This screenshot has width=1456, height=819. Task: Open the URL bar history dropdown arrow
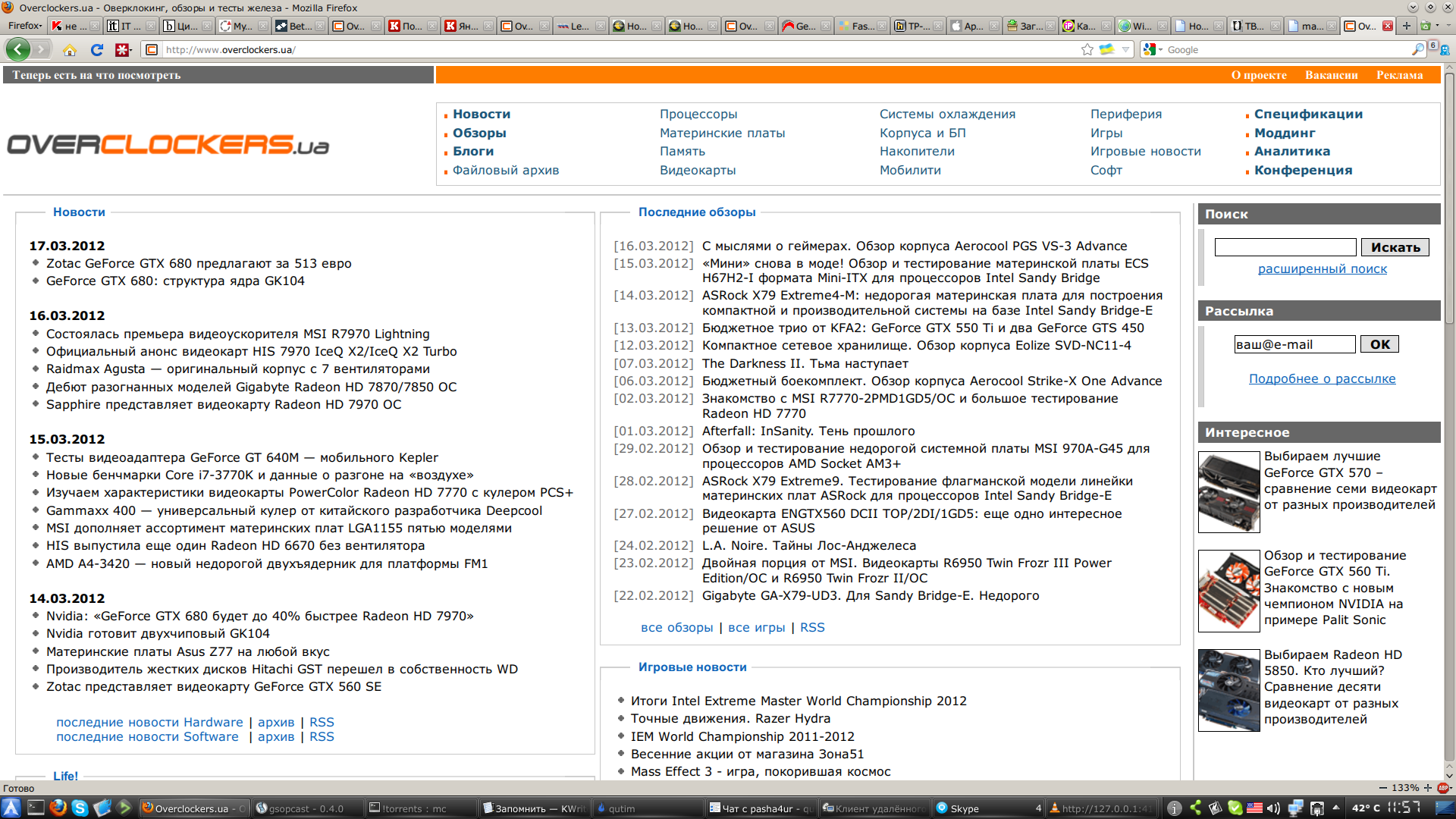coord(1126,50)
